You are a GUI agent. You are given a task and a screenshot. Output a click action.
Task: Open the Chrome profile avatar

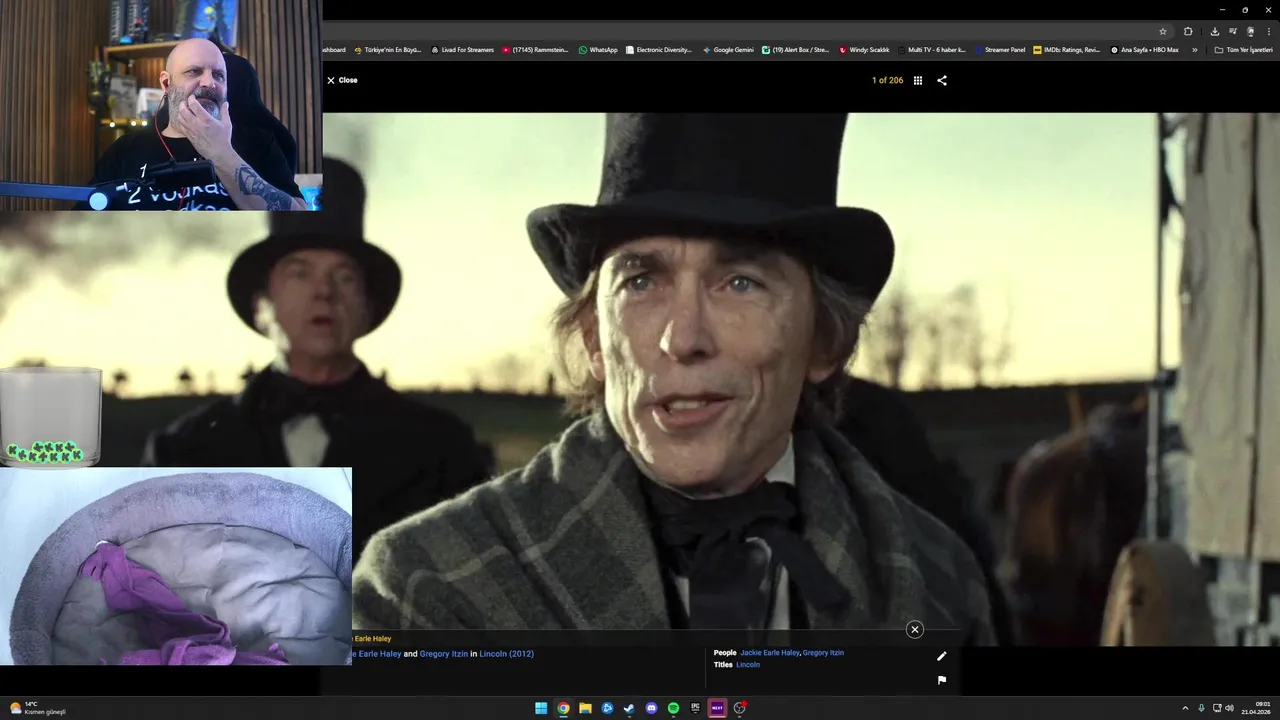coord(1250,31)
